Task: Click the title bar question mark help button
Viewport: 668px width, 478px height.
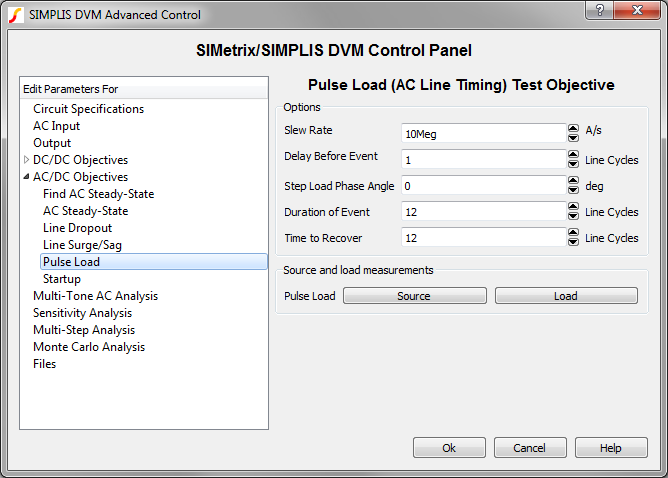Action: 598,11
